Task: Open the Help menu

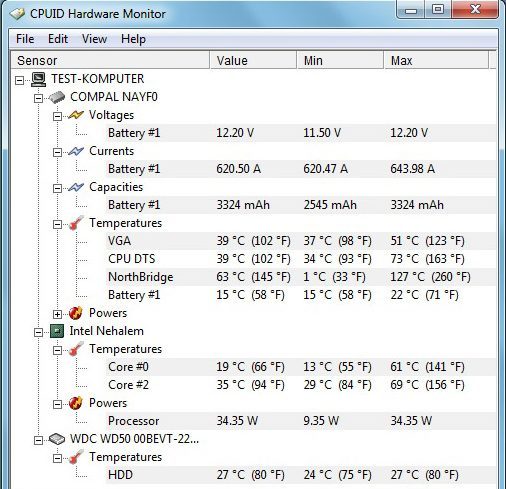Action: point(133,39)
